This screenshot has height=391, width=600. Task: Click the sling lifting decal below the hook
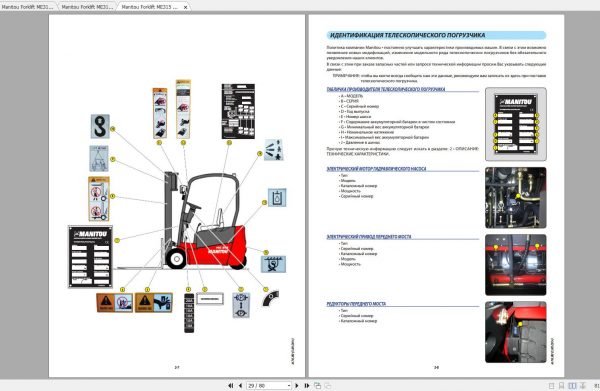[99, 158]
